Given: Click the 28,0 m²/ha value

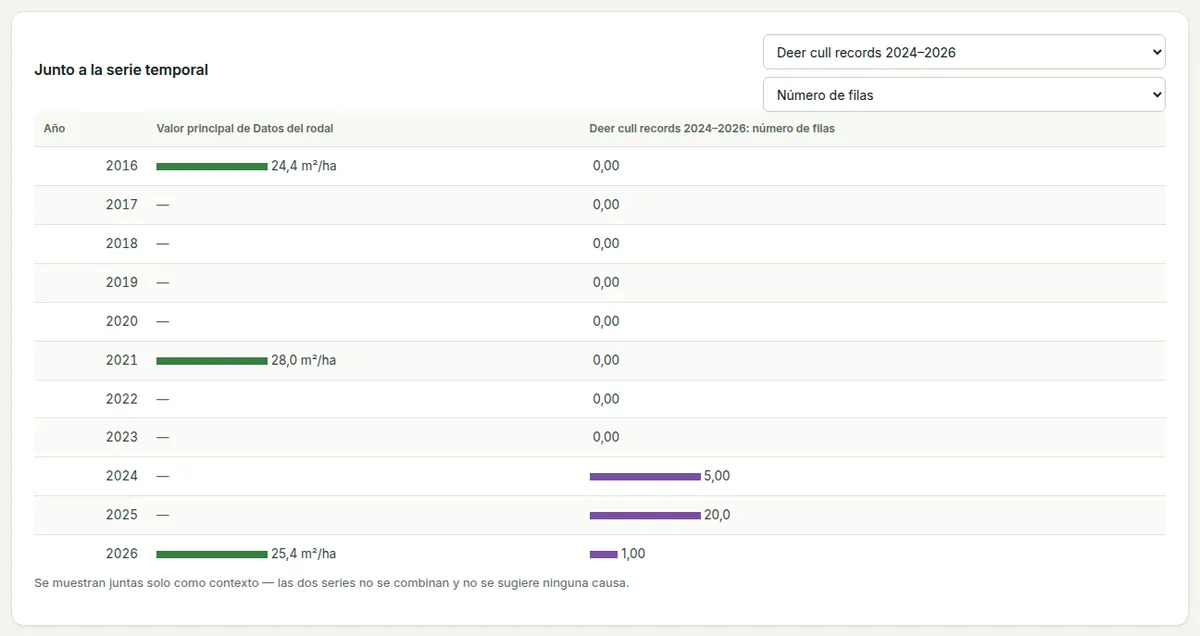Looking at the screenshot, I should coord(304,360).
